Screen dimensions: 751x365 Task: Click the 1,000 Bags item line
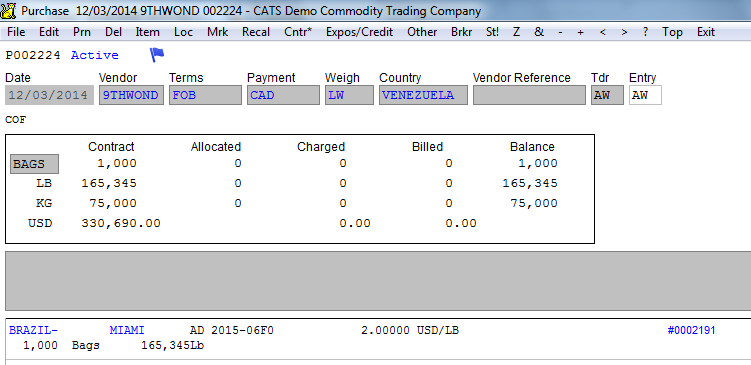click(61, 345)
